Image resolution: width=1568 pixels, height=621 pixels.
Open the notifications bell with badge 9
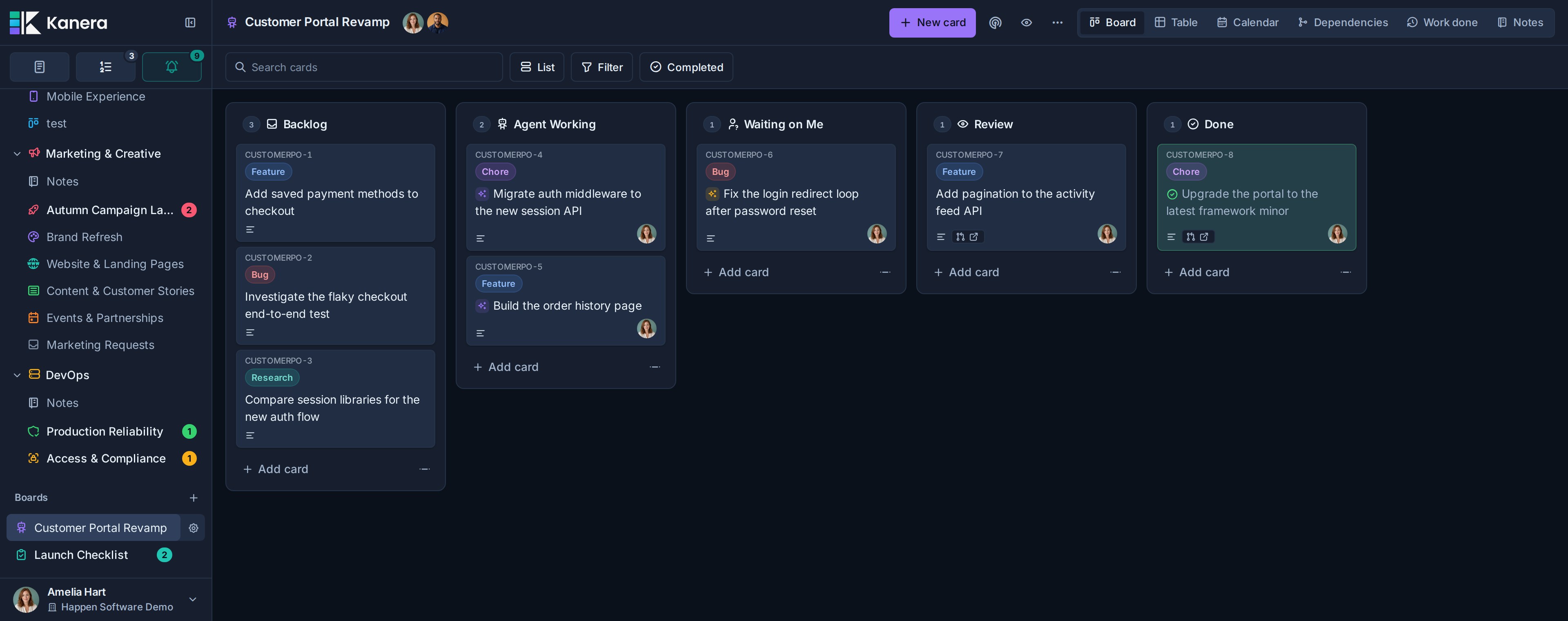(171, 67)
